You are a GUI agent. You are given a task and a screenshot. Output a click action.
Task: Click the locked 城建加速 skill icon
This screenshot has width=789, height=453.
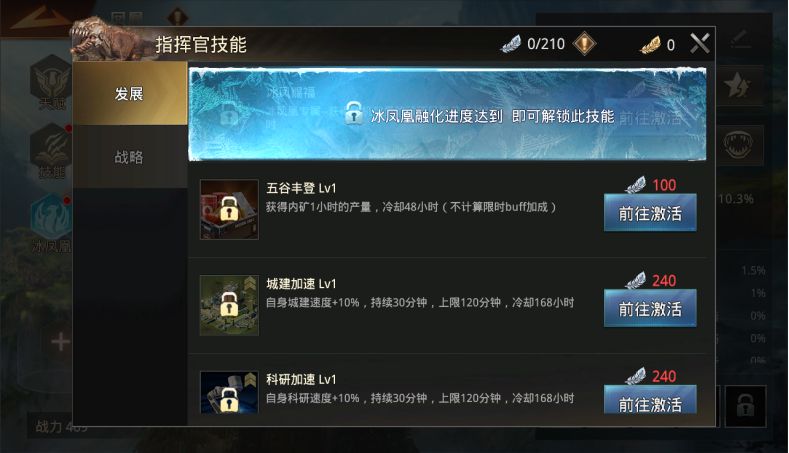tap(229, 305)
